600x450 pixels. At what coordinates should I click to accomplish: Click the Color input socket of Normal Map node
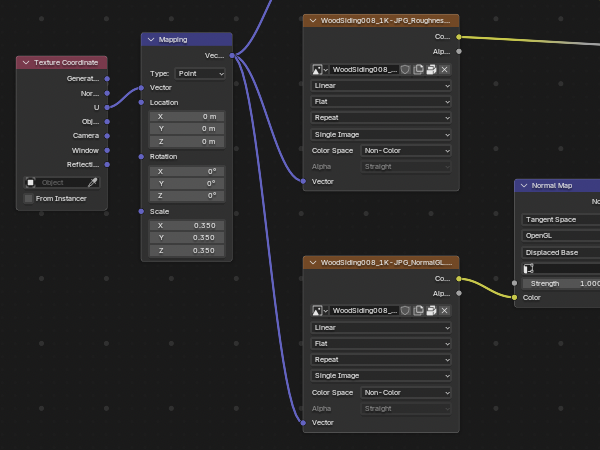(514, 297)
